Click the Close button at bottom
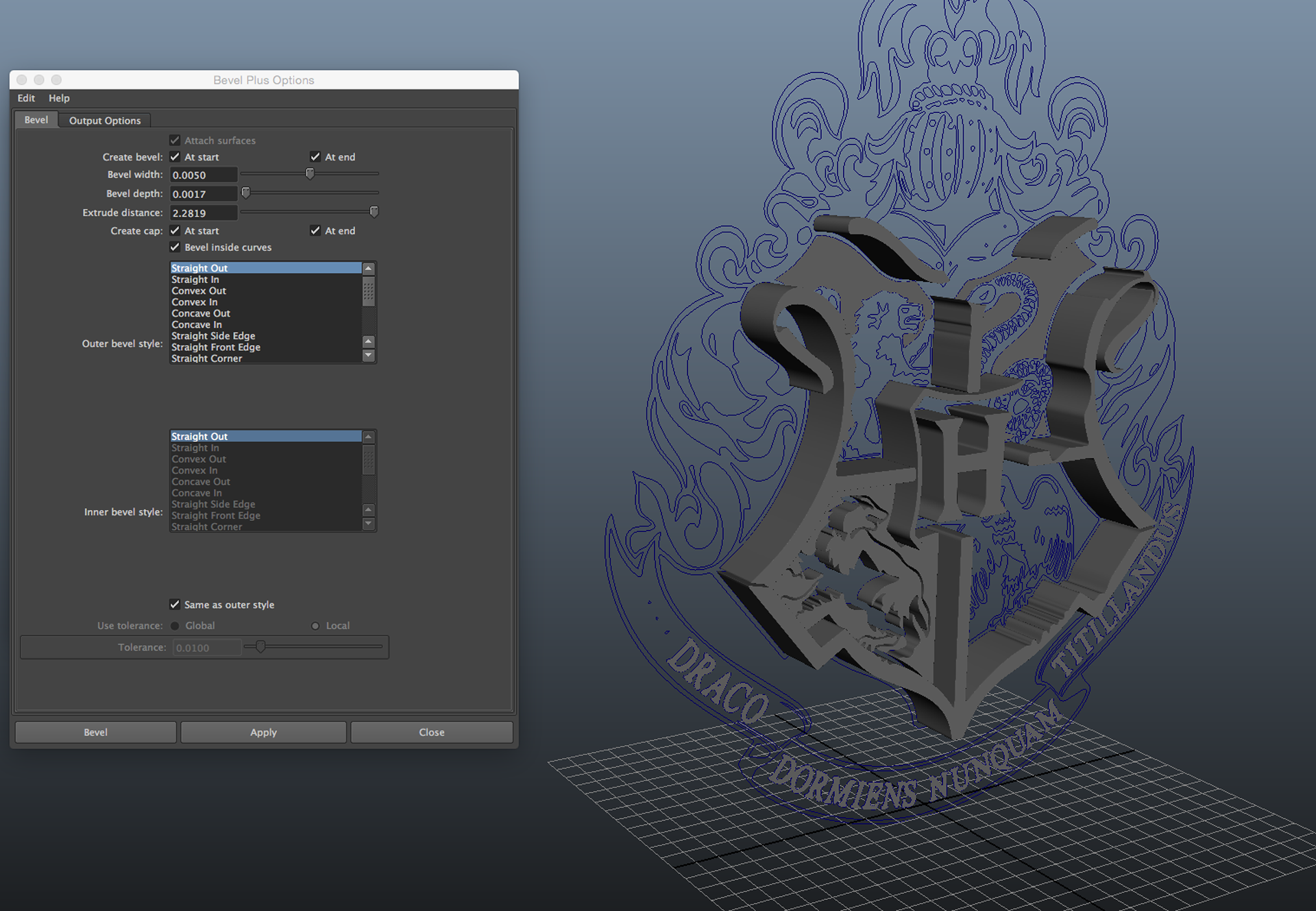The image size is (1316, 911). (432, 732)
